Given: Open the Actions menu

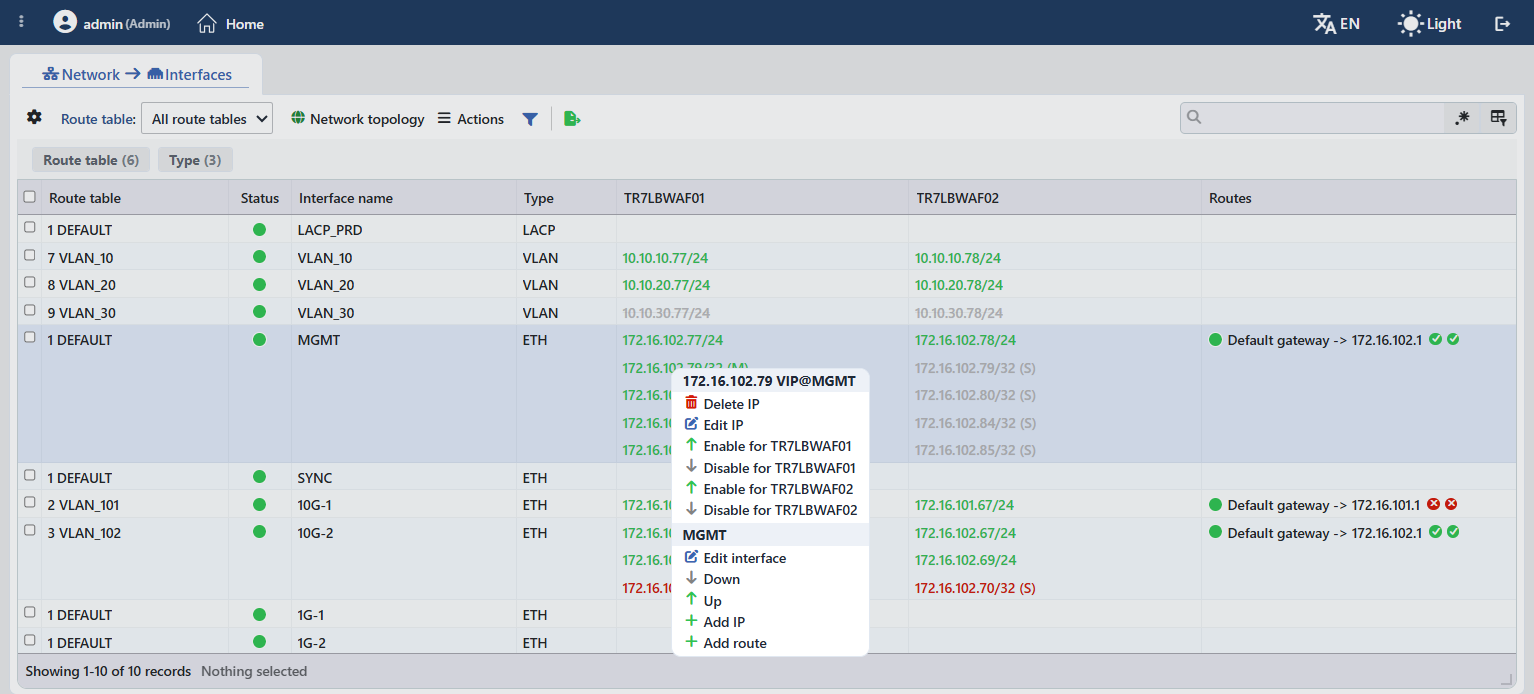Looking at the screenshot, I should point(471,119).
